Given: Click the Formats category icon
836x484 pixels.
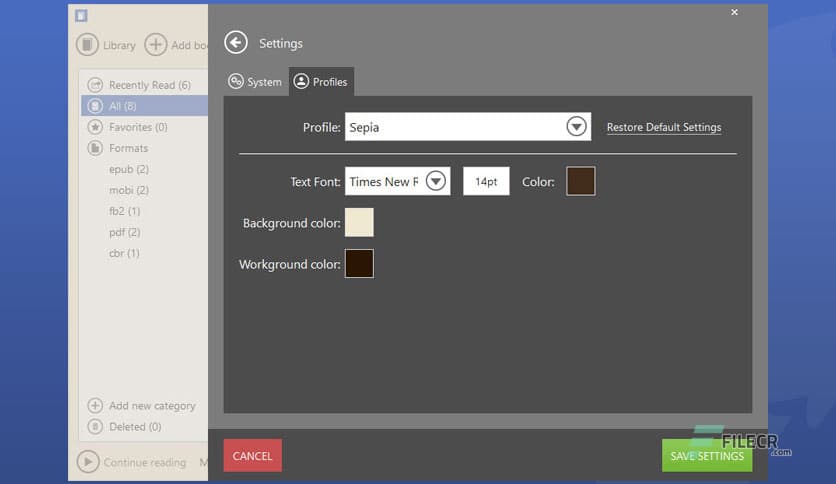Looking at the screenshot, I should pos(95,148).
